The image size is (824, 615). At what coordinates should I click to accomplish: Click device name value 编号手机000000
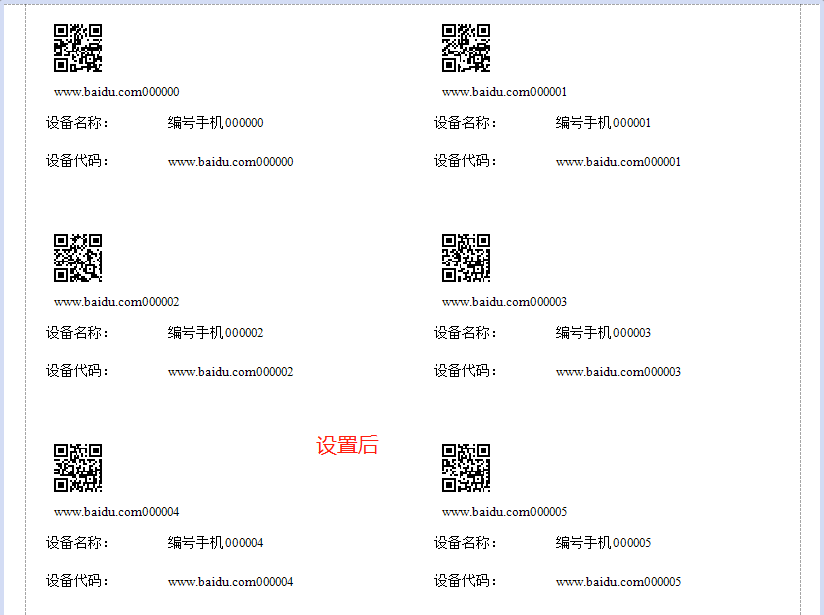click(215, 122)
